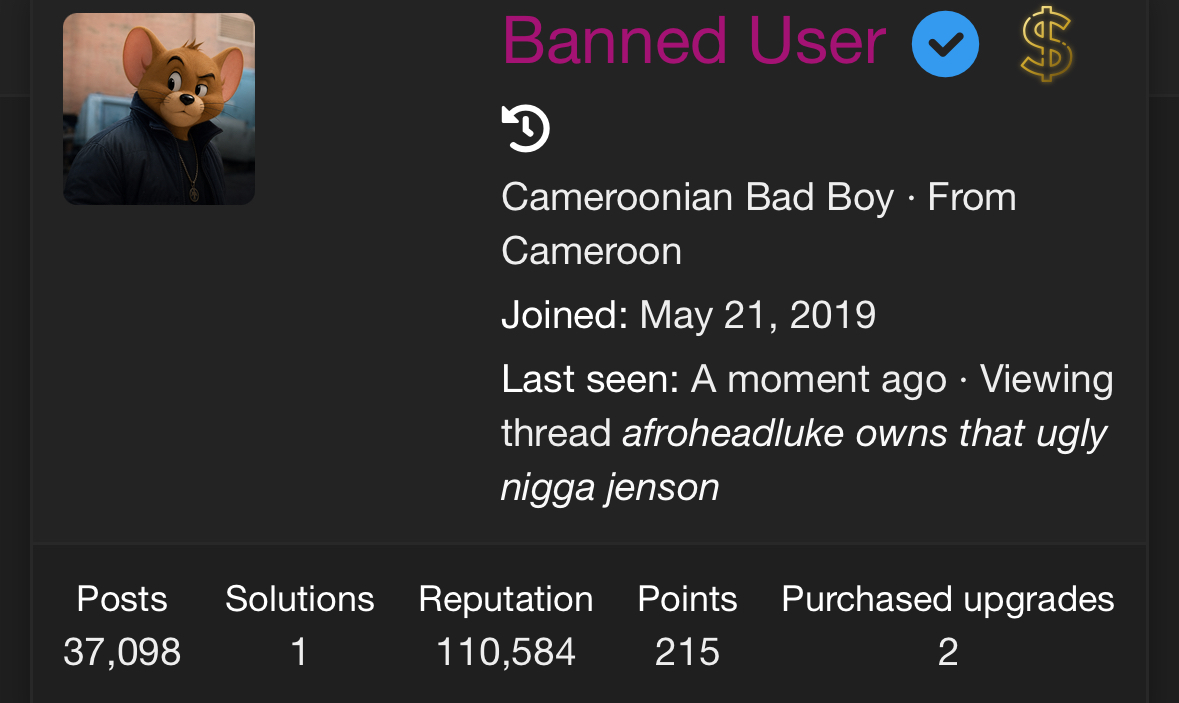
Task: Open the username history clock icon
Action: pos(526,129)
